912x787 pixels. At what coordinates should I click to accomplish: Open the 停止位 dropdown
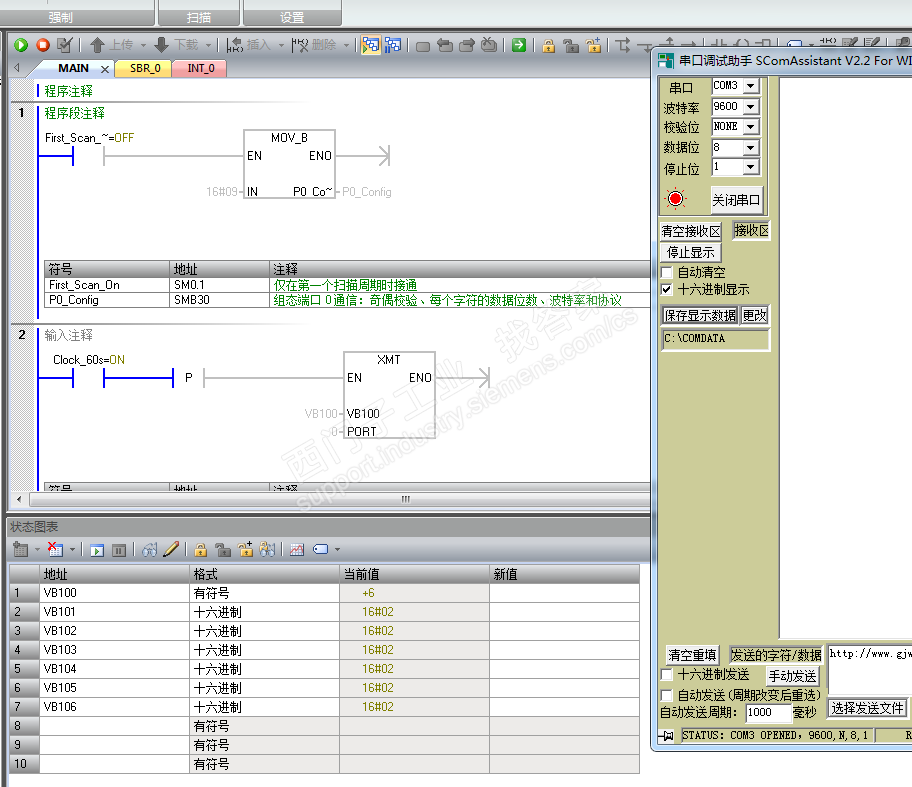(751, 168)
